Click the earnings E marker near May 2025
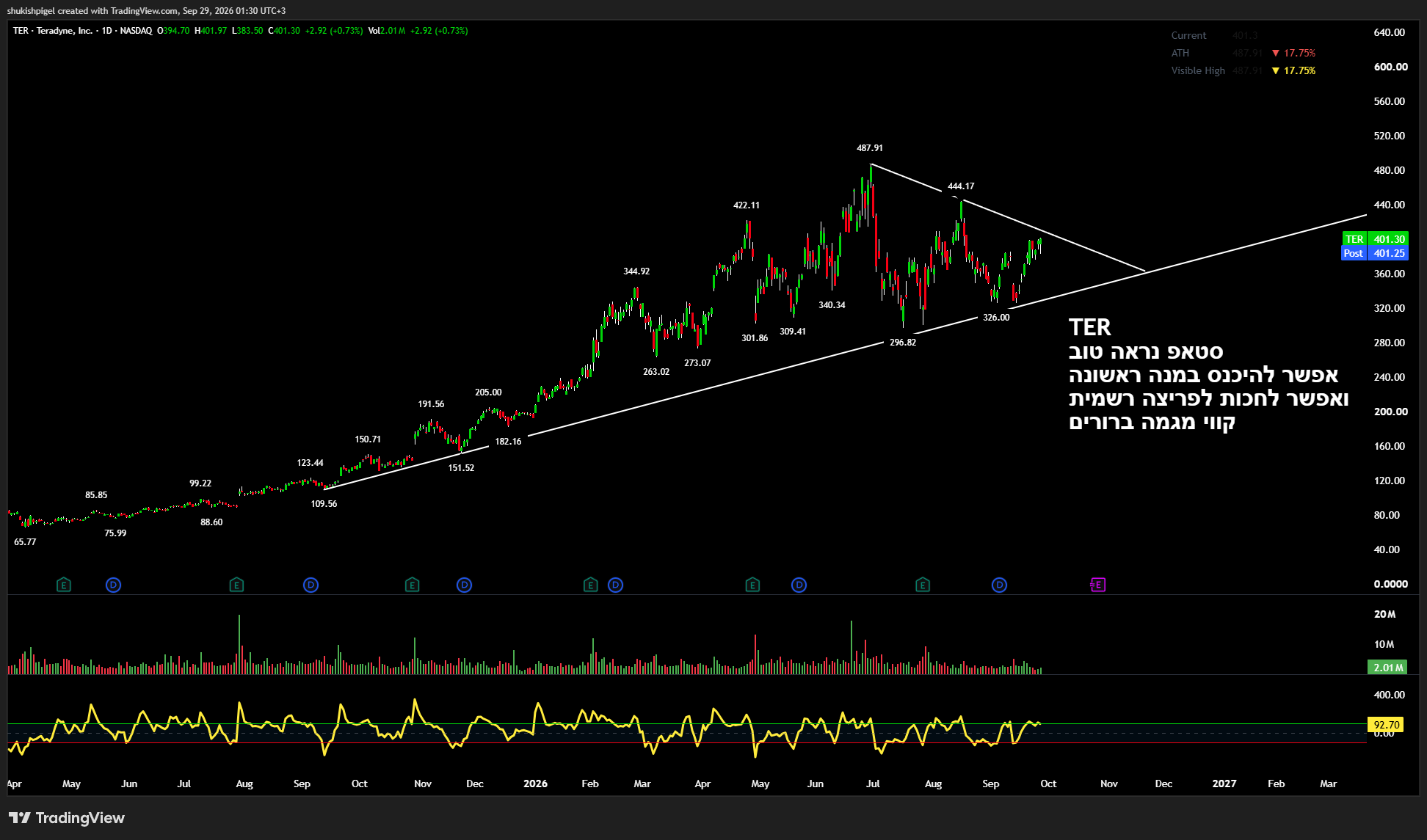 click(x=64, y=585)
